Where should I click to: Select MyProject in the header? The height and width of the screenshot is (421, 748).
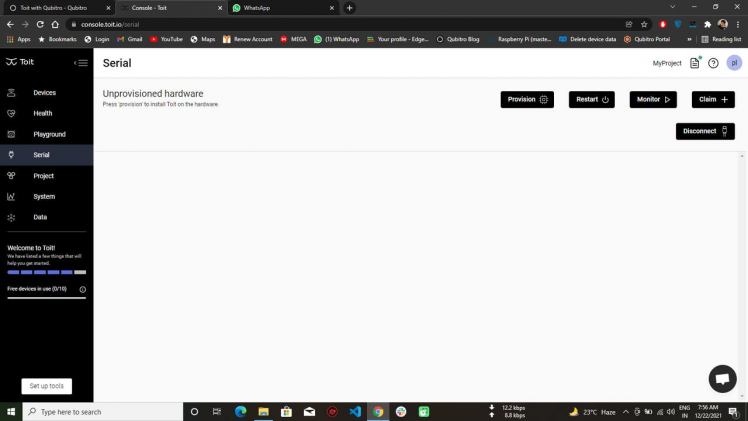pyautogui.click(x=667, y=63)
